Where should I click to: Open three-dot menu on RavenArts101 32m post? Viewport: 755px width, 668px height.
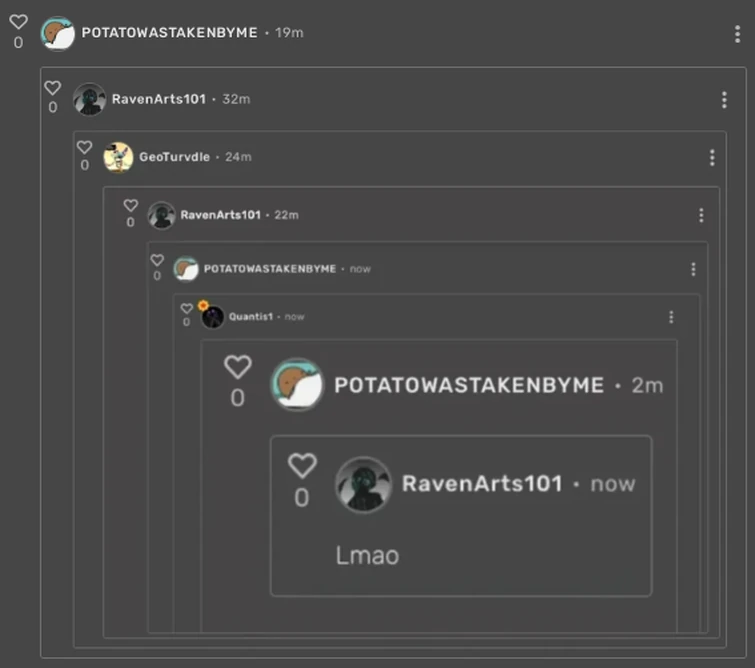[x=724, y=100]
